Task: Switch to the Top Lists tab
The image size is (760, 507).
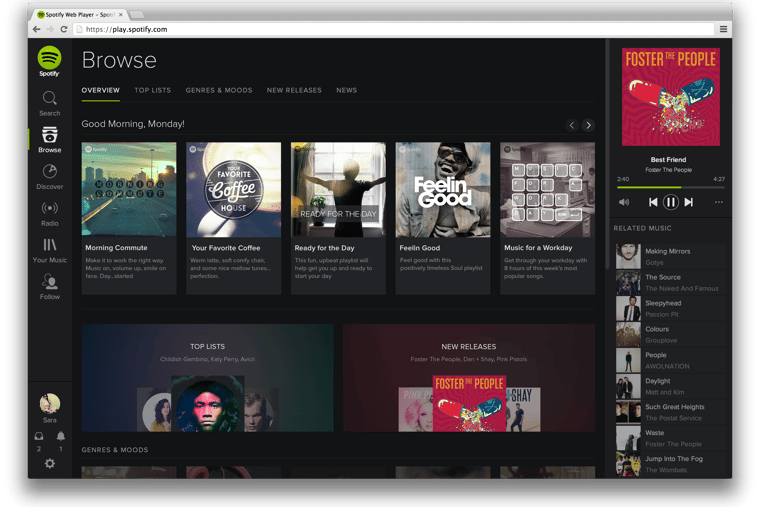Action: tap(152, 90)
